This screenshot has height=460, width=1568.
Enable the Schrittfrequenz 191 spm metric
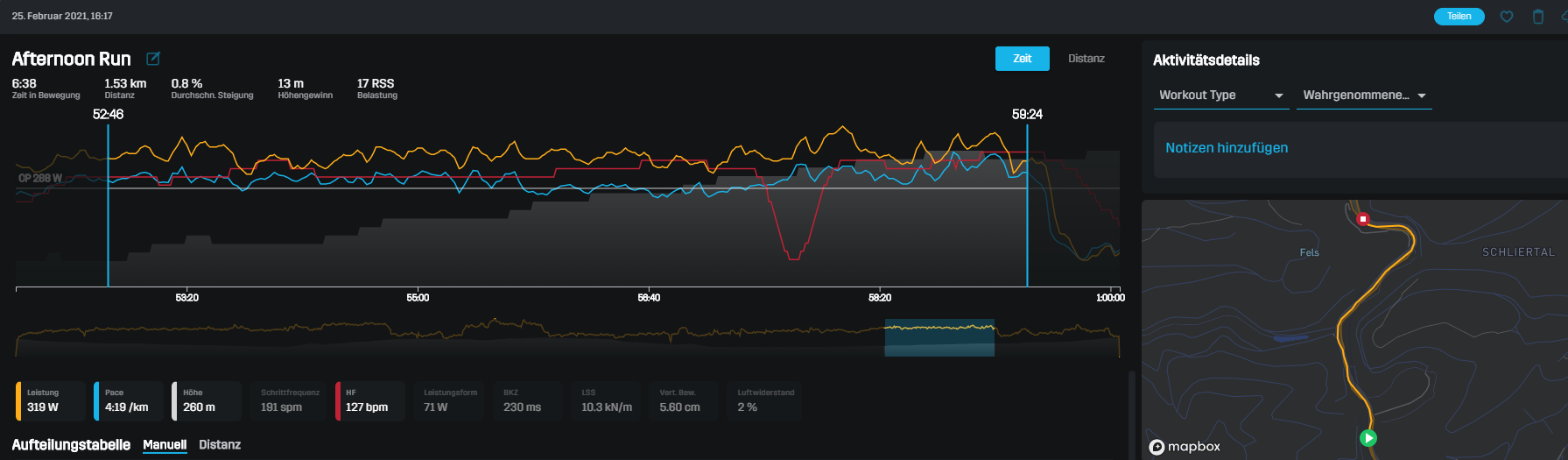pos(290,400)
